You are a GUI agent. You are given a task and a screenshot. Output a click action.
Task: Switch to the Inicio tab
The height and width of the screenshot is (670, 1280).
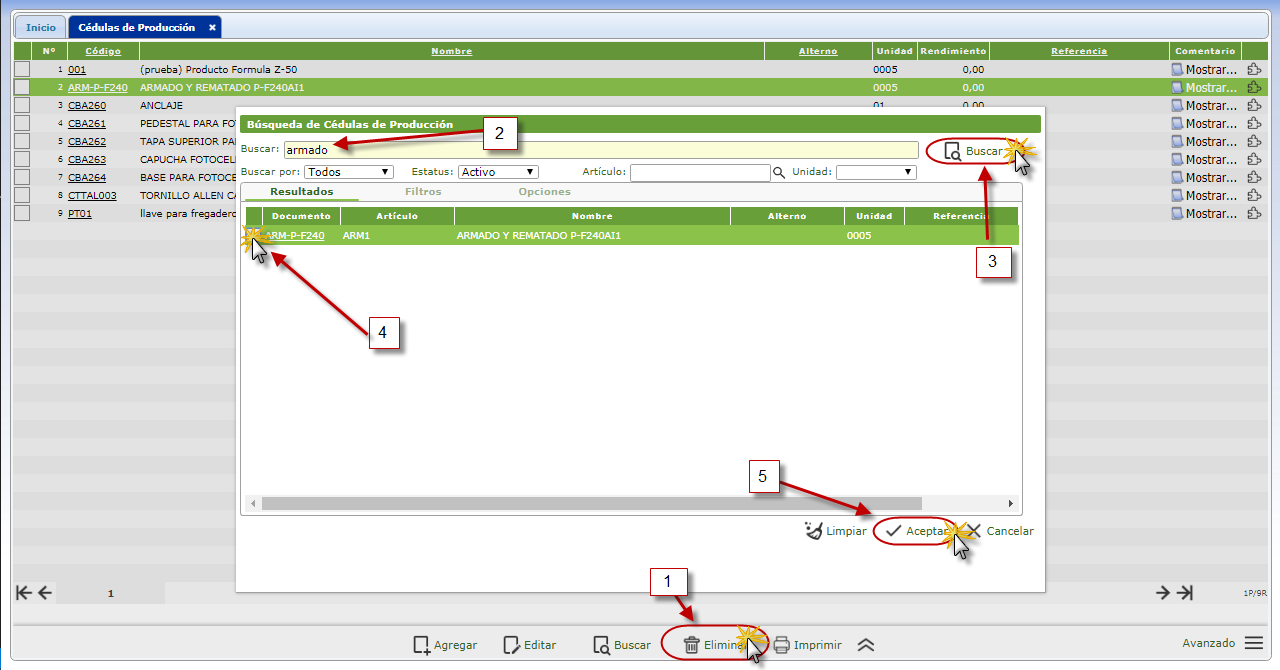(x=41, y=28)
